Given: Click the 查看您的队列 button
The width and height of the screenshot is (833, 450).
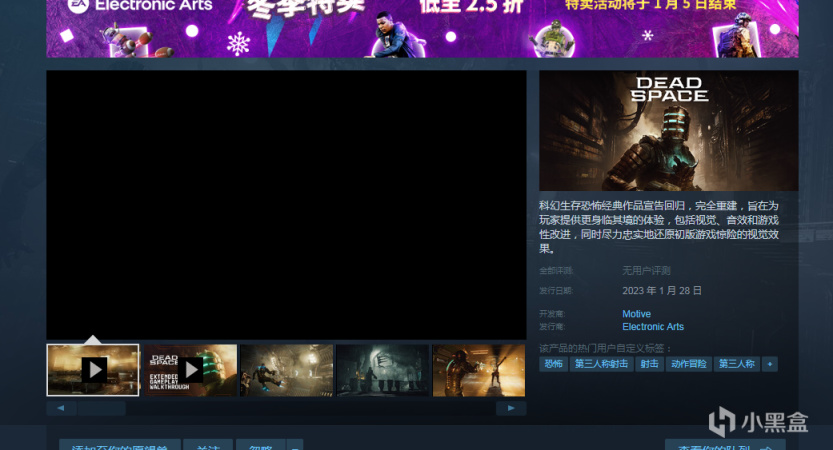Looking at the screenshot, I should tap(725, 446).
